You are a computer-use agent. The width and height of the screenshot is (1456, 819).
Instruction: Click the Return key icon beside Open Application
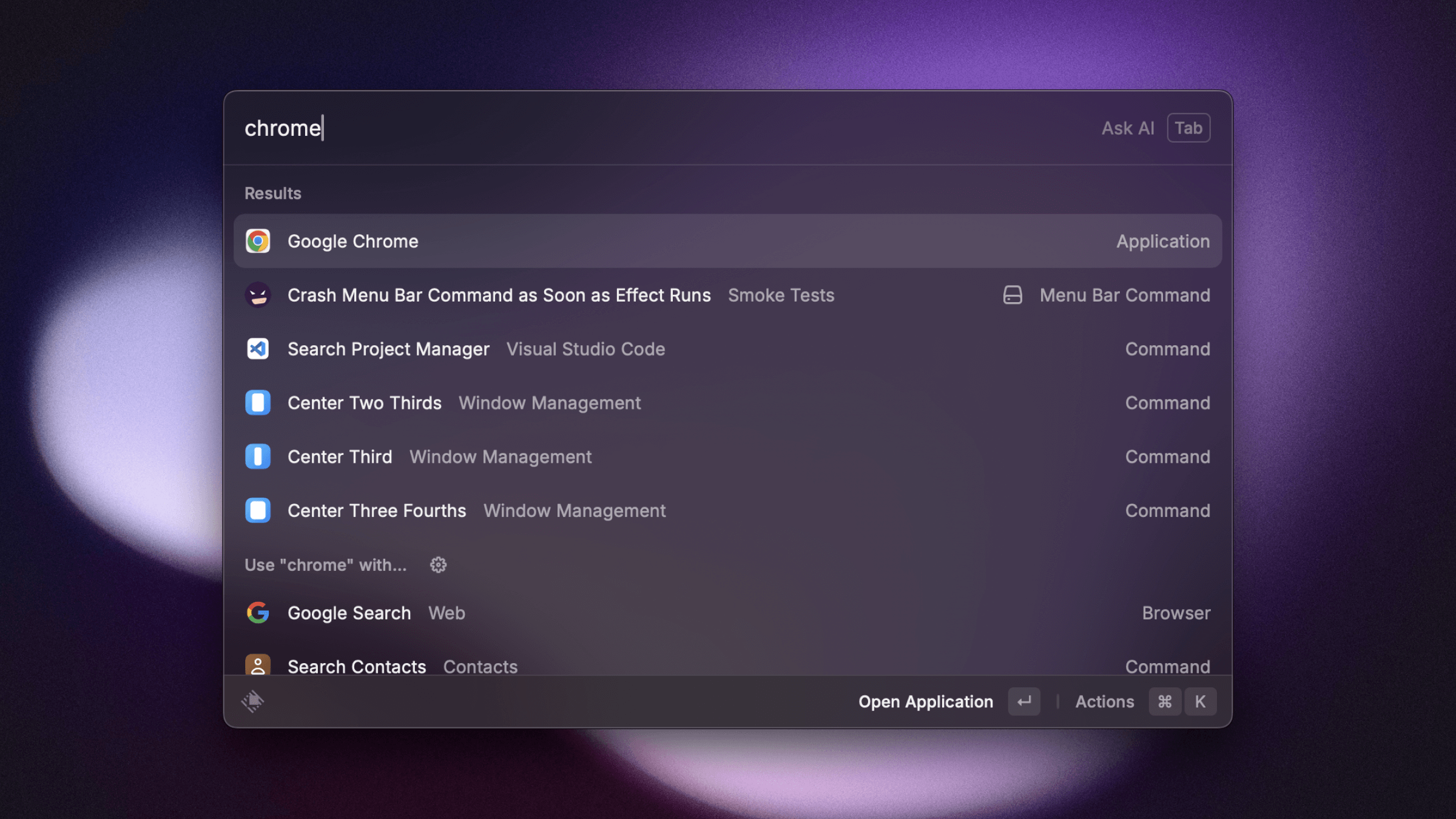pyautogui.click(x=1024, y=701)
